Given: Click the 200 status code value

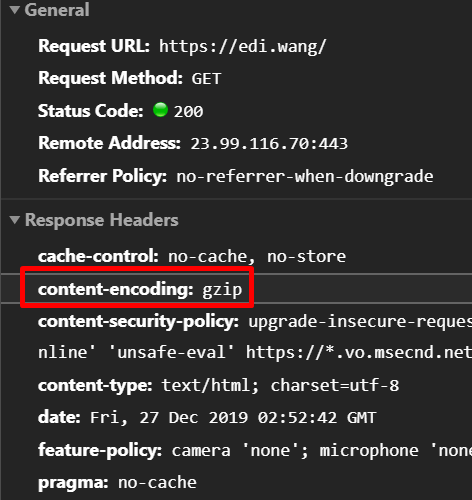Looking at the screenshot, I should (x=188, y=111).
